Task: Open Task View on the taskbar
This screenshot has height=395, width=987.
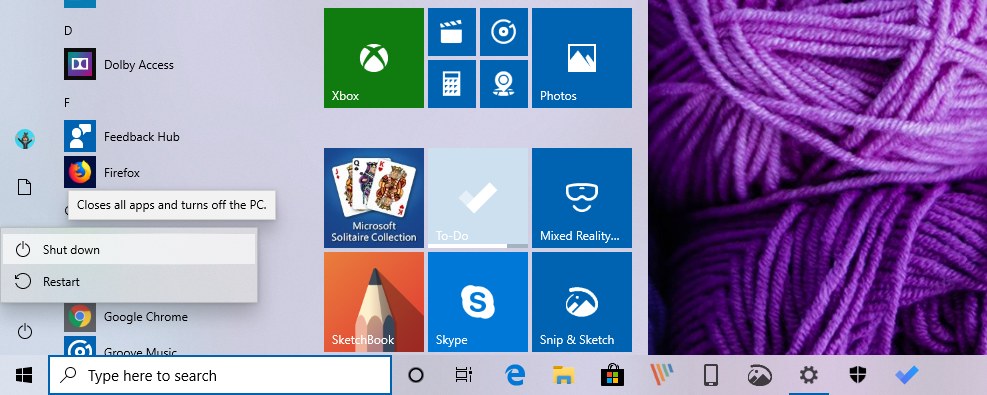Action: [464, 376]
